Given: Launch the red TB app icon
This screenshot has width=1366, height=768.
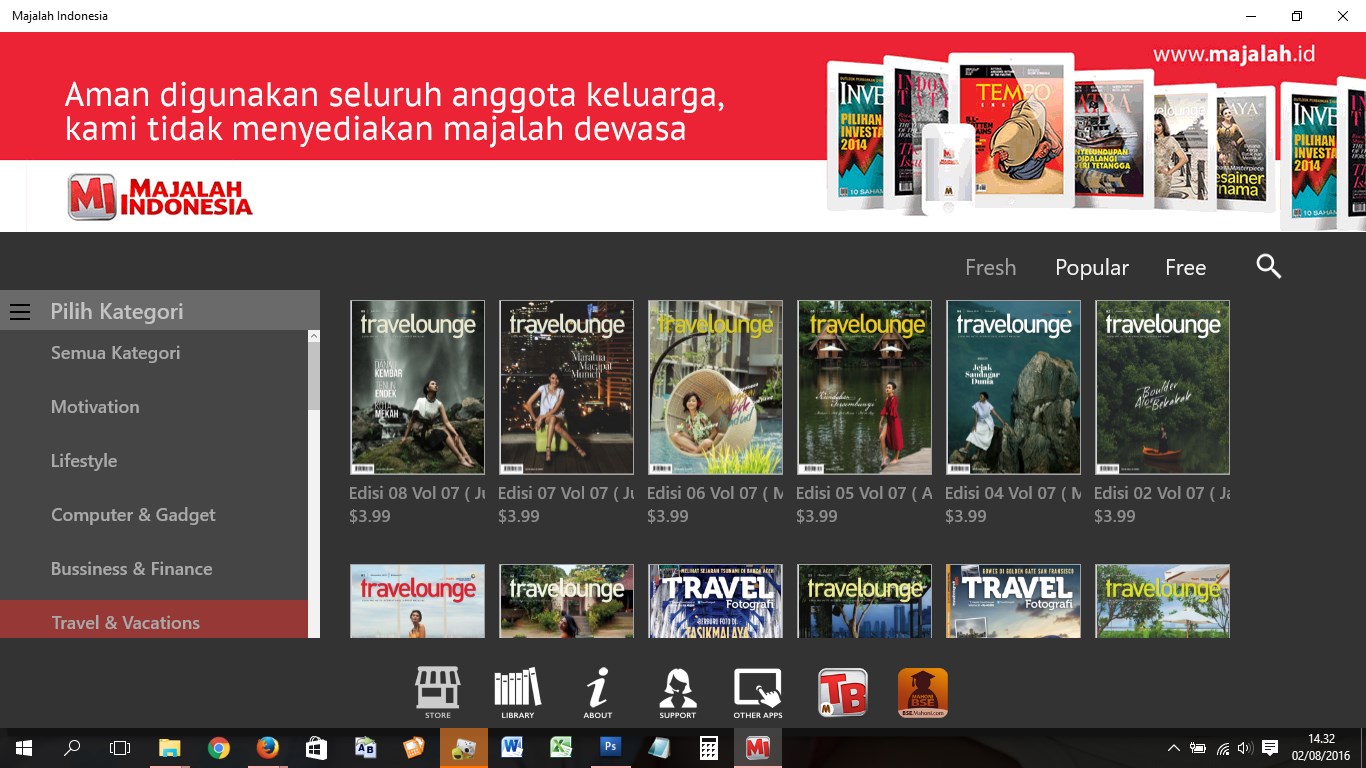Looking at the screenshot, I should (x=843, y=693).
